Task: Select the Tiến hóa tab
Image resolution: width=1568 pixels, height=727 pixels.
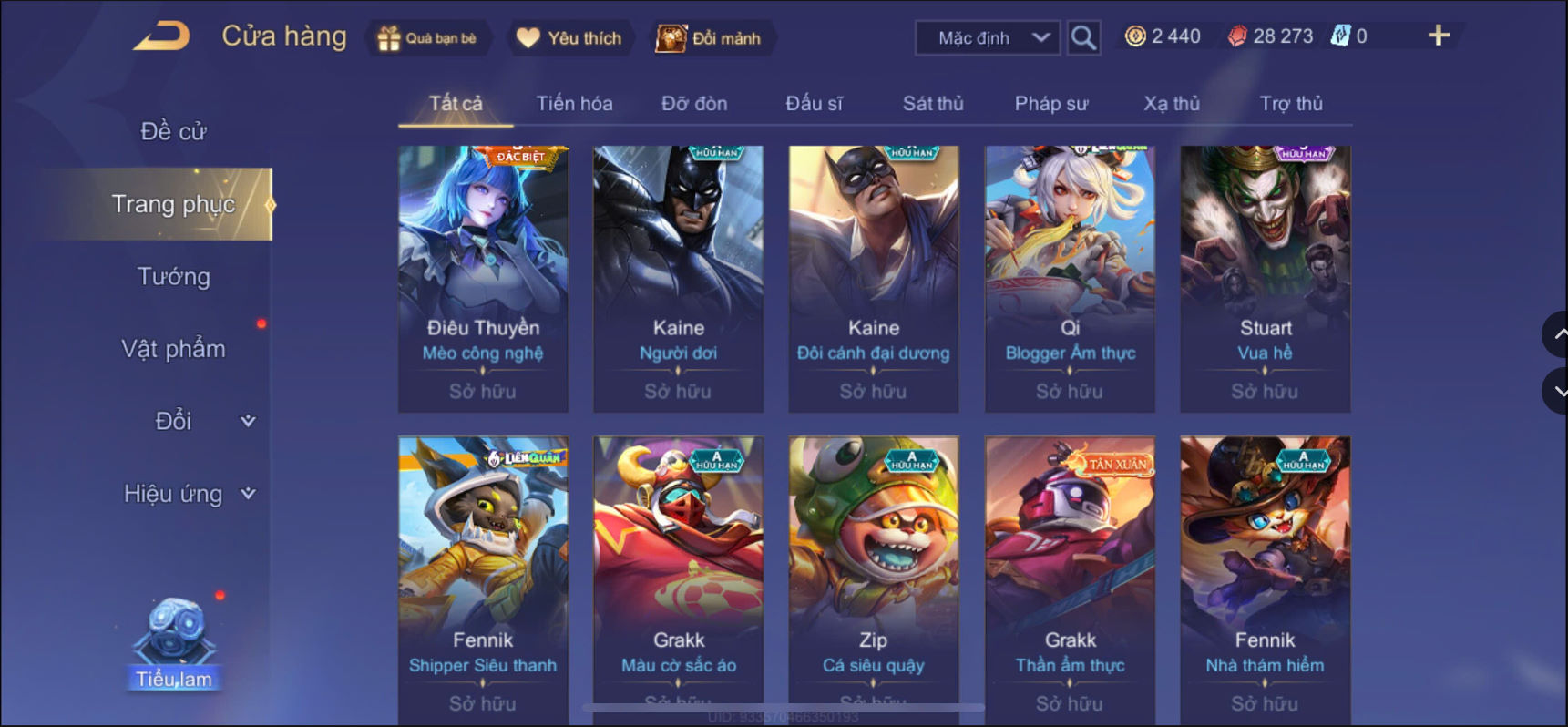Action: click(574, 104)
